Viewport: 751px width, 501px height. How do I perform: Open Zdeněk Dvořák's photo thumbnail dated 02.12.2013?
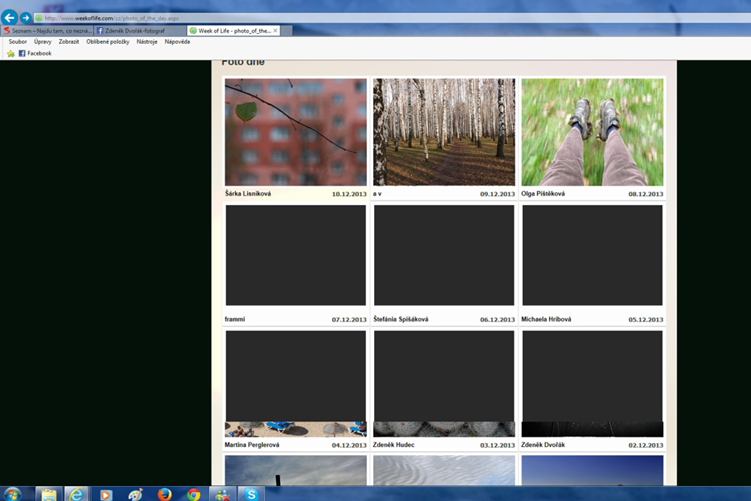coord(592,384)
